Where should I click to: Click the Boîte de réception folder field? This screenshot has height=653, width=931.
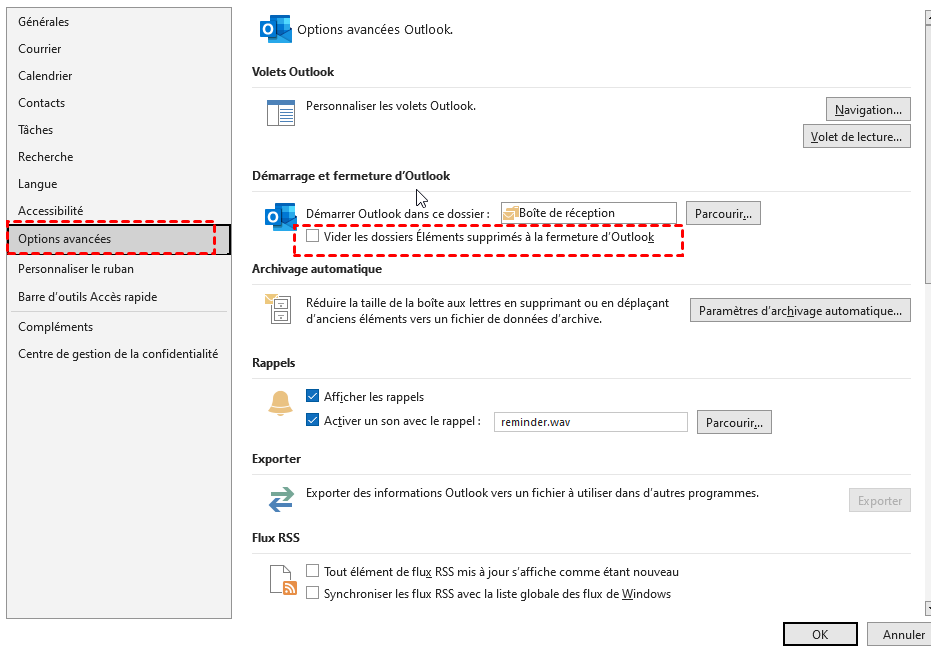[x=588, y=213]
